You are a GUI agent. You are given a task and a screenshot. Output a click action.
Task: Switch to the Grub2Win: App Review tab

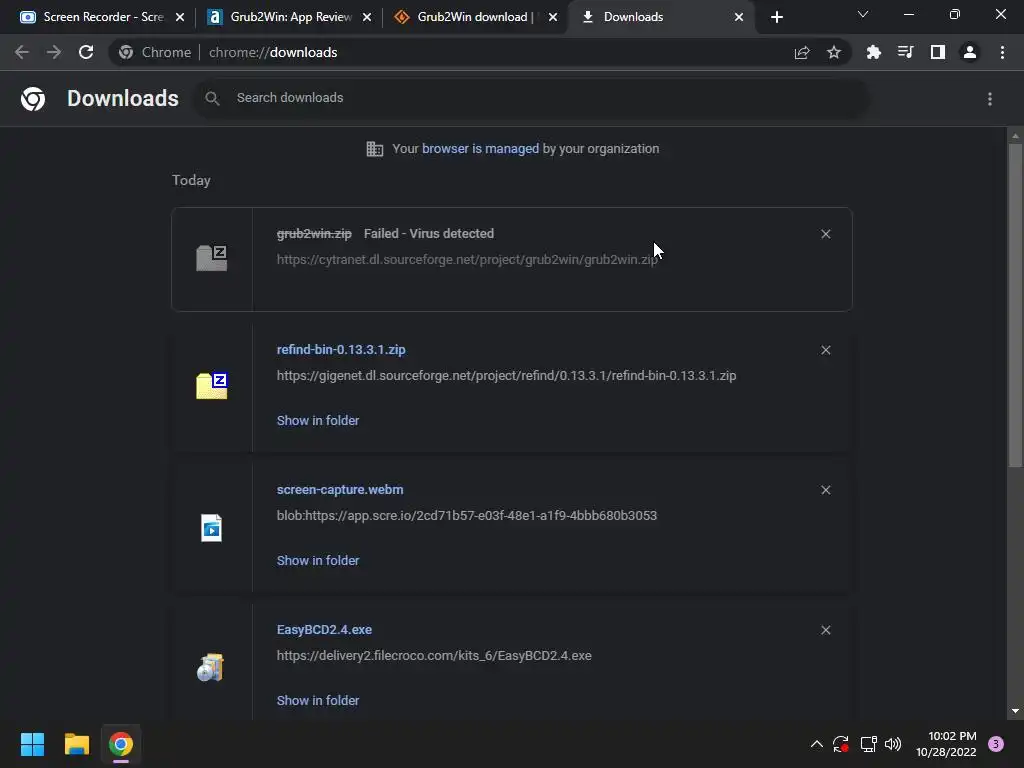(x=287, y=17)
